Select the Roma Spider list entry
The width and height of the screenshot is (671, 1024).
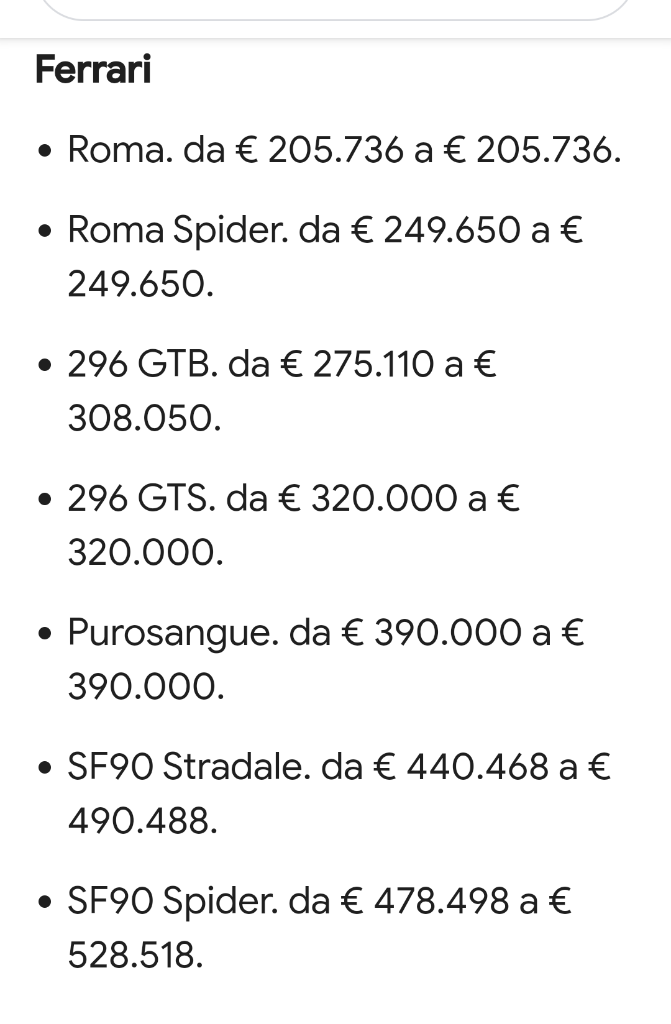tap(325, 257)
